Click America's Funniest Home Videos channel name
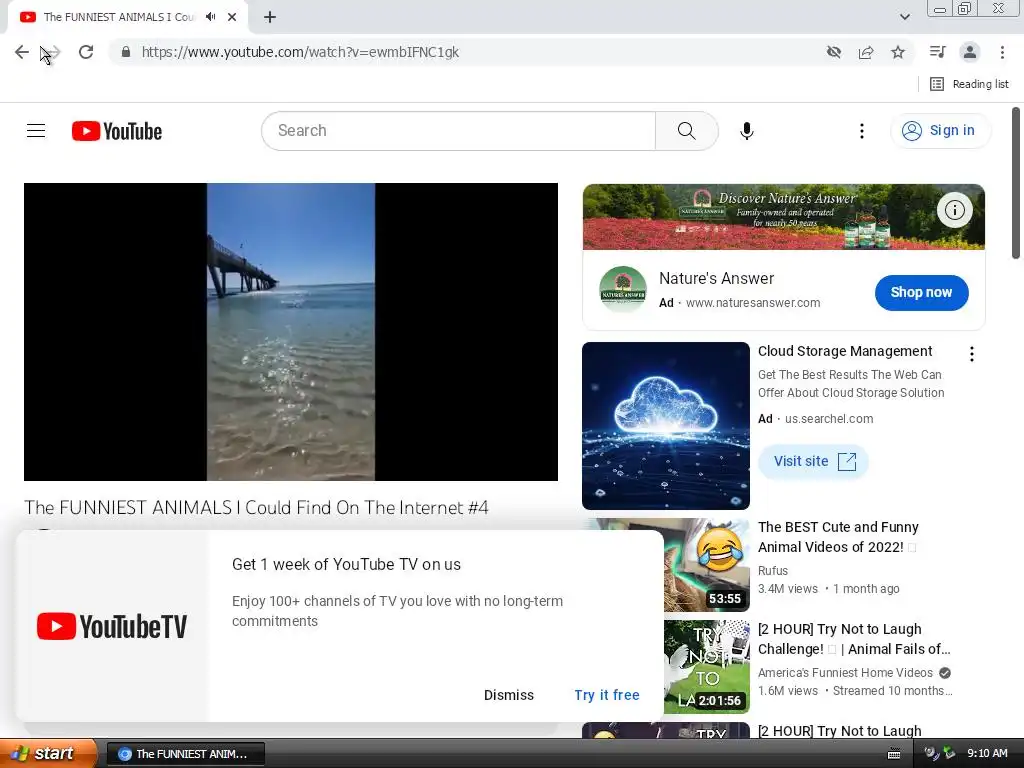This screenshot has width=1024, height=768. click(845, 673)
